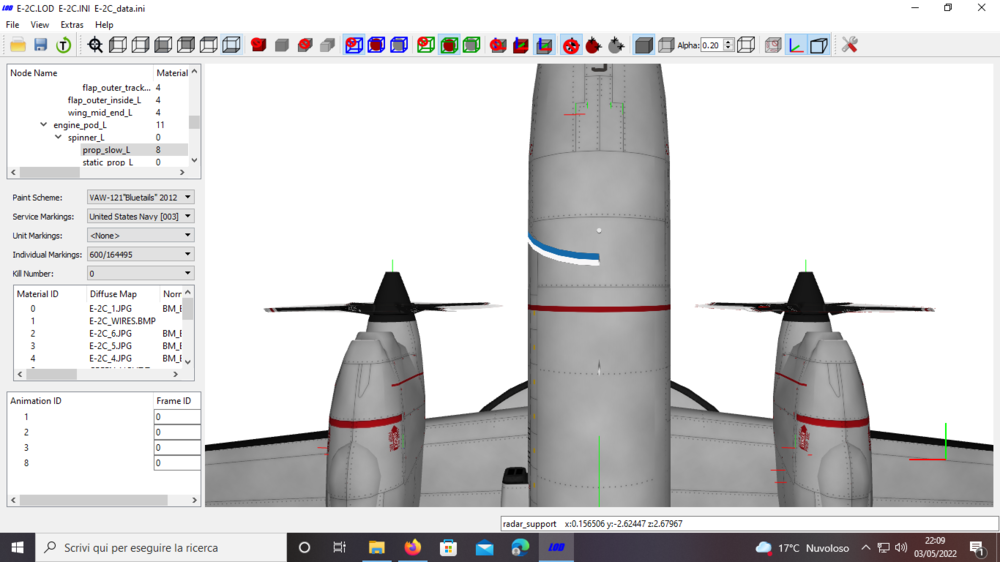Open the View menu
Viewport: 1000px width, 562px height.
tap(40, 25)
